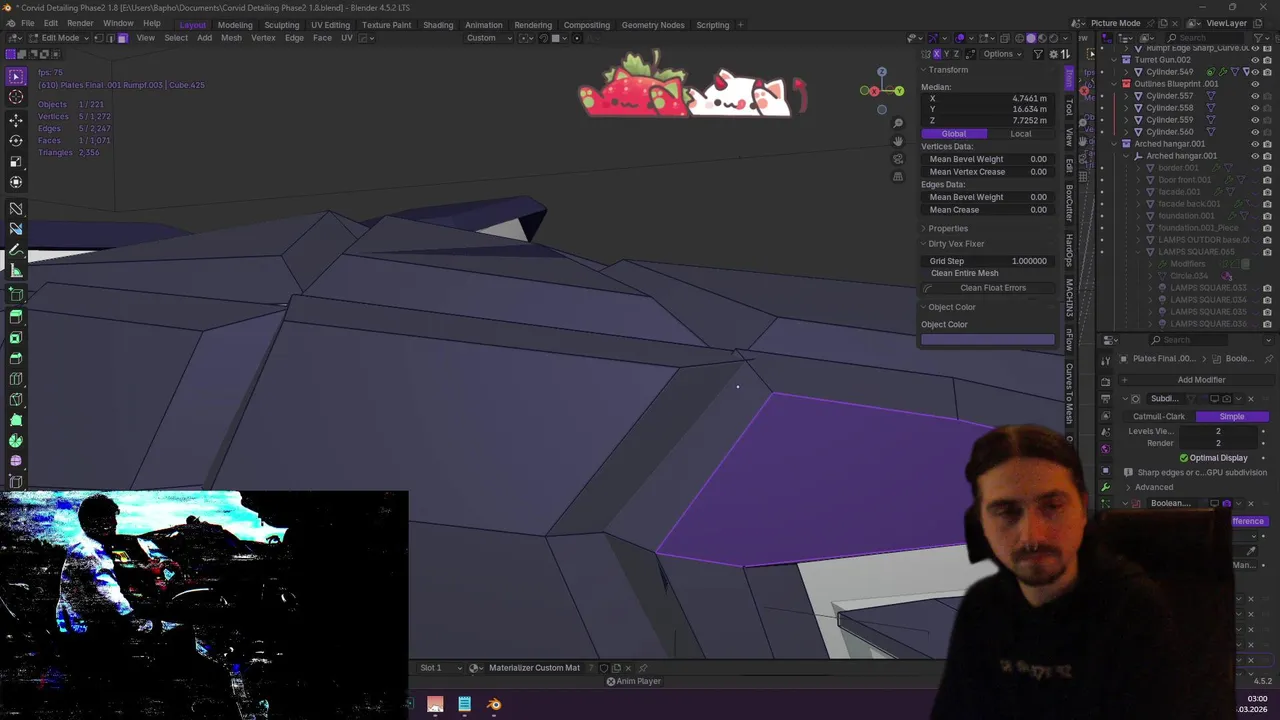The image size is (1280, 720).
Task: Open Modifiers wrench properties tab
Action: click(x=1105, y=487)
